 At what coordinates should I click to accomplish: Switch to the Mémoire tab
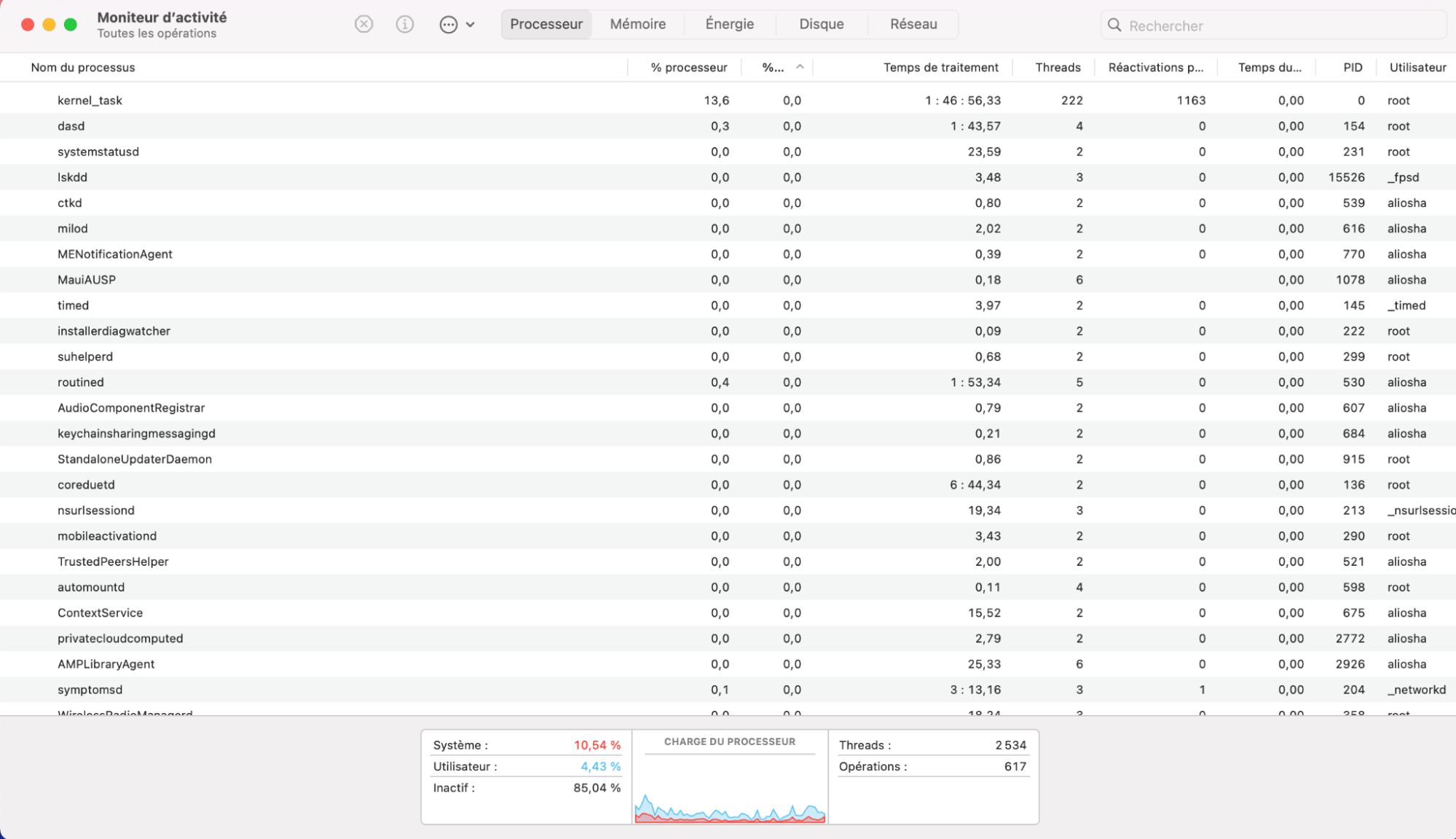[637, 24]
